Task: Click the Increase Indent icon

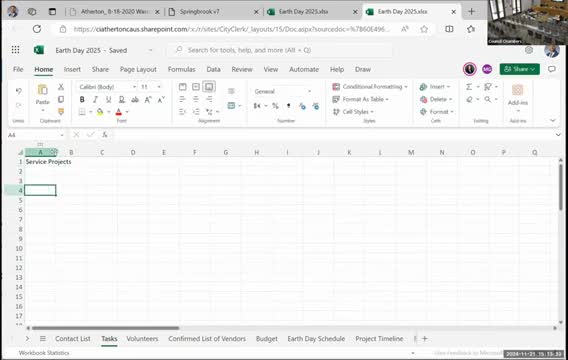Action: click(x=196, y=112)
